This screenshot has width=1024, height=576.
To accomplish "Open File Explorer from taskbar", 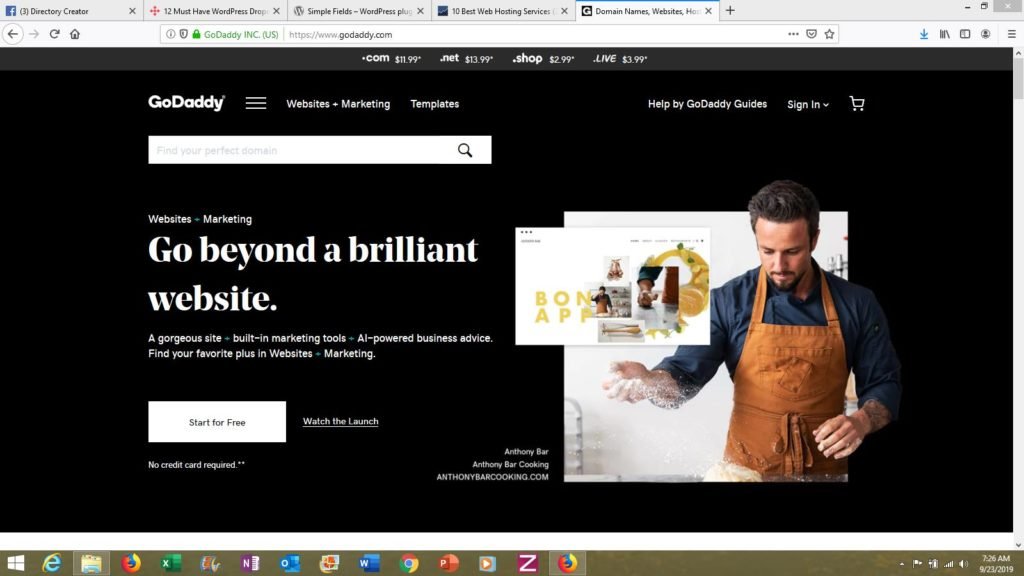I will (x=91, y=563).
